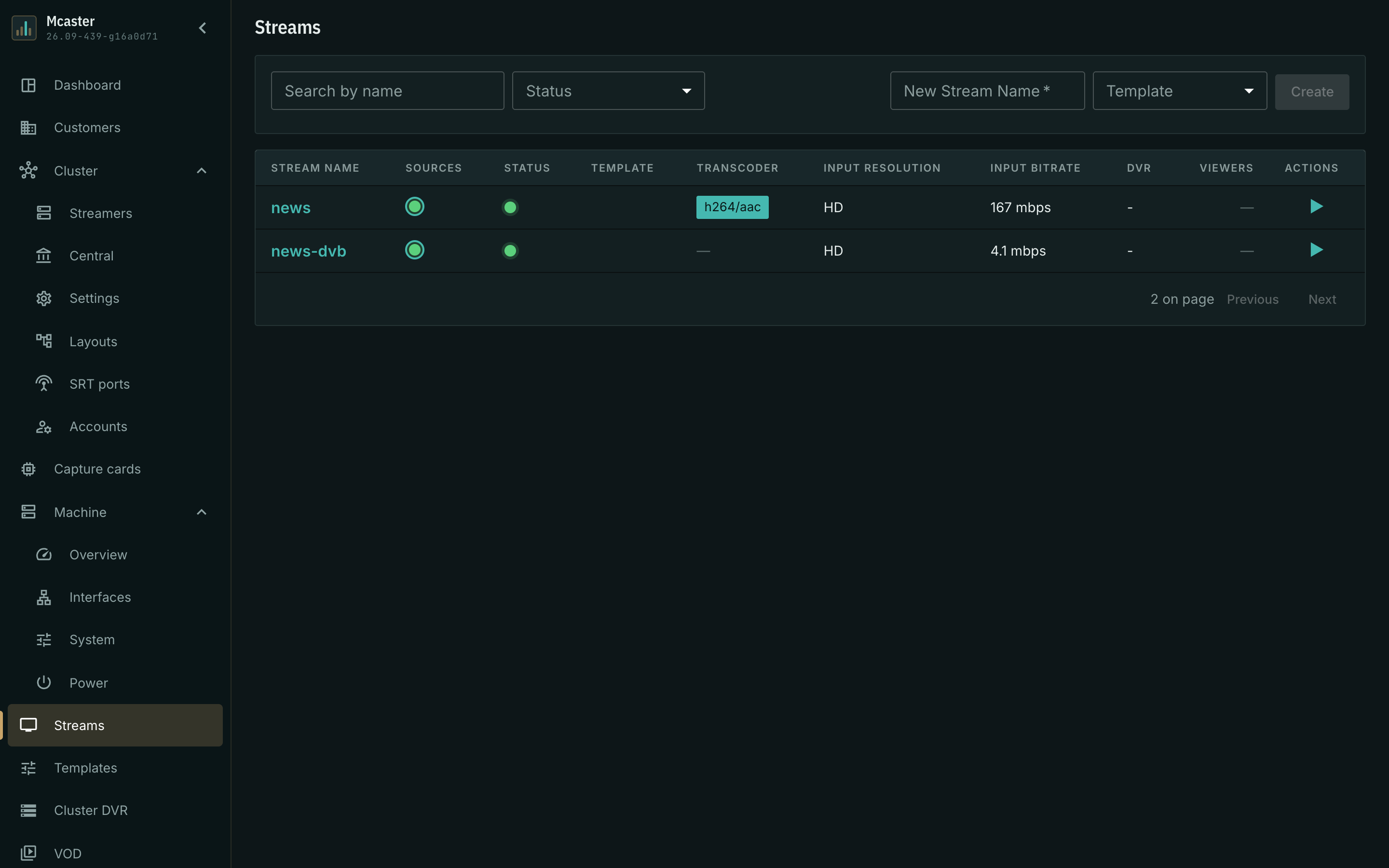Click the Create stream button
This screenshot has height=868, width=1389.
[1311, 91]
